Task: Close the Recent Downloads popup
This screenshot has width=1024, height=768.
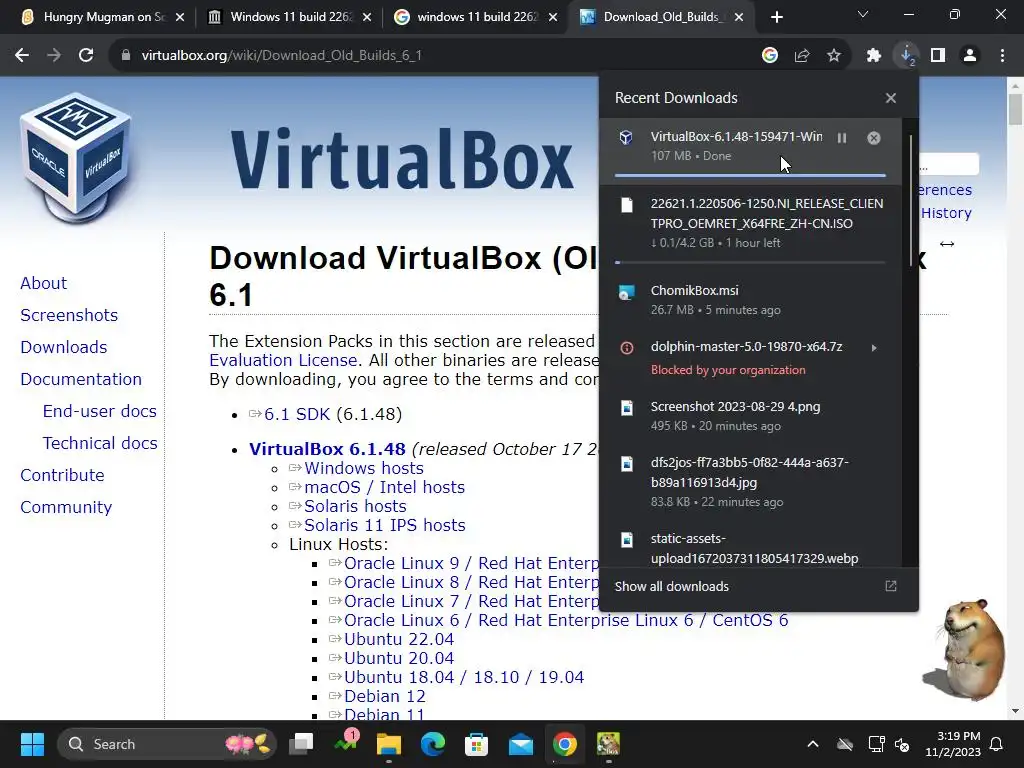Action: pos(891,98)
